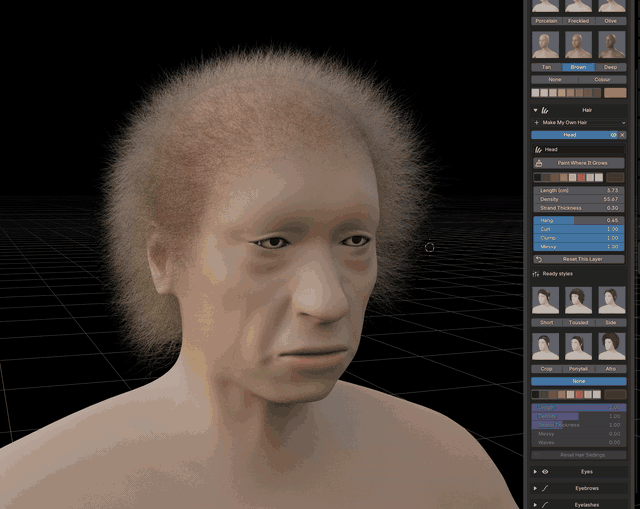The image size is (640, 509).
Task: Click the lower Density slider at 1.00
Action: pyautogui.click(x=579, y=416)
